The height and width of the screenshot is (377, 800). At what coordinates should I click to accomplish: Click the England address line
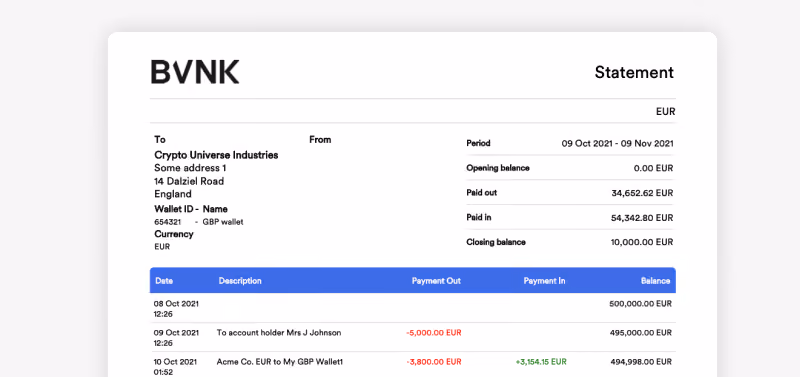point(173,194)
